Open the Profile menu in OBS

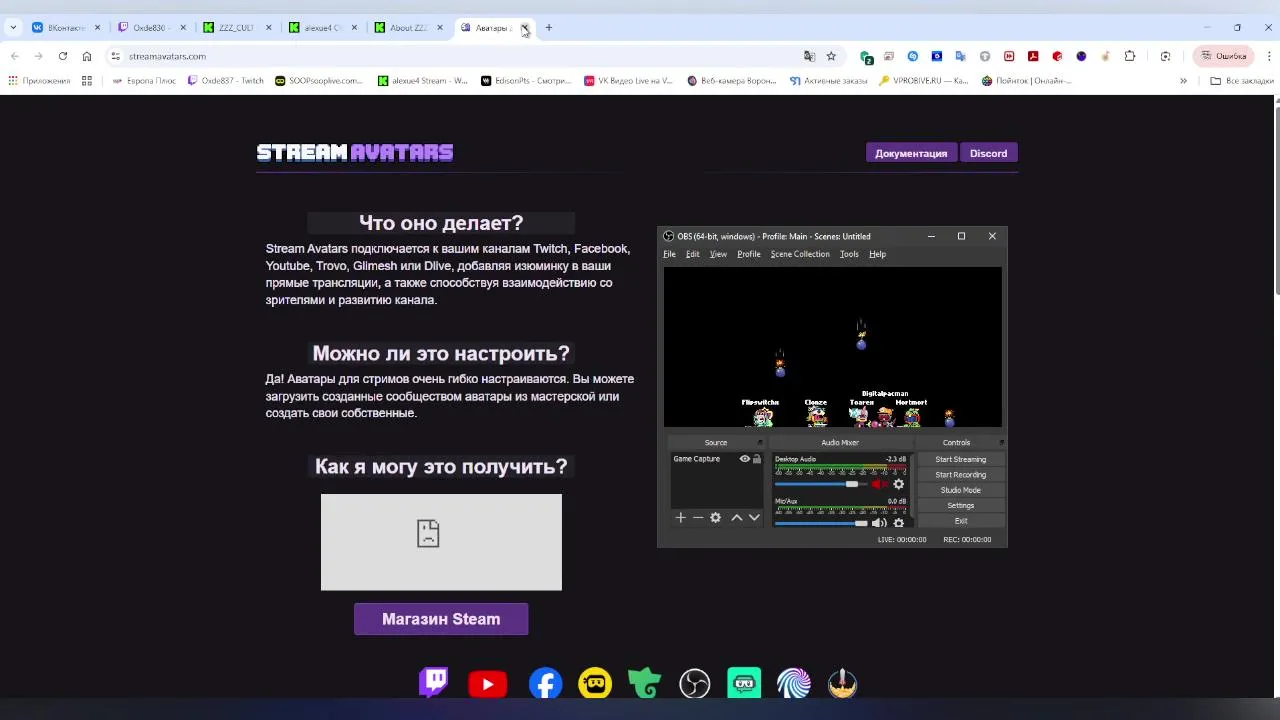(x=749, y=254)
